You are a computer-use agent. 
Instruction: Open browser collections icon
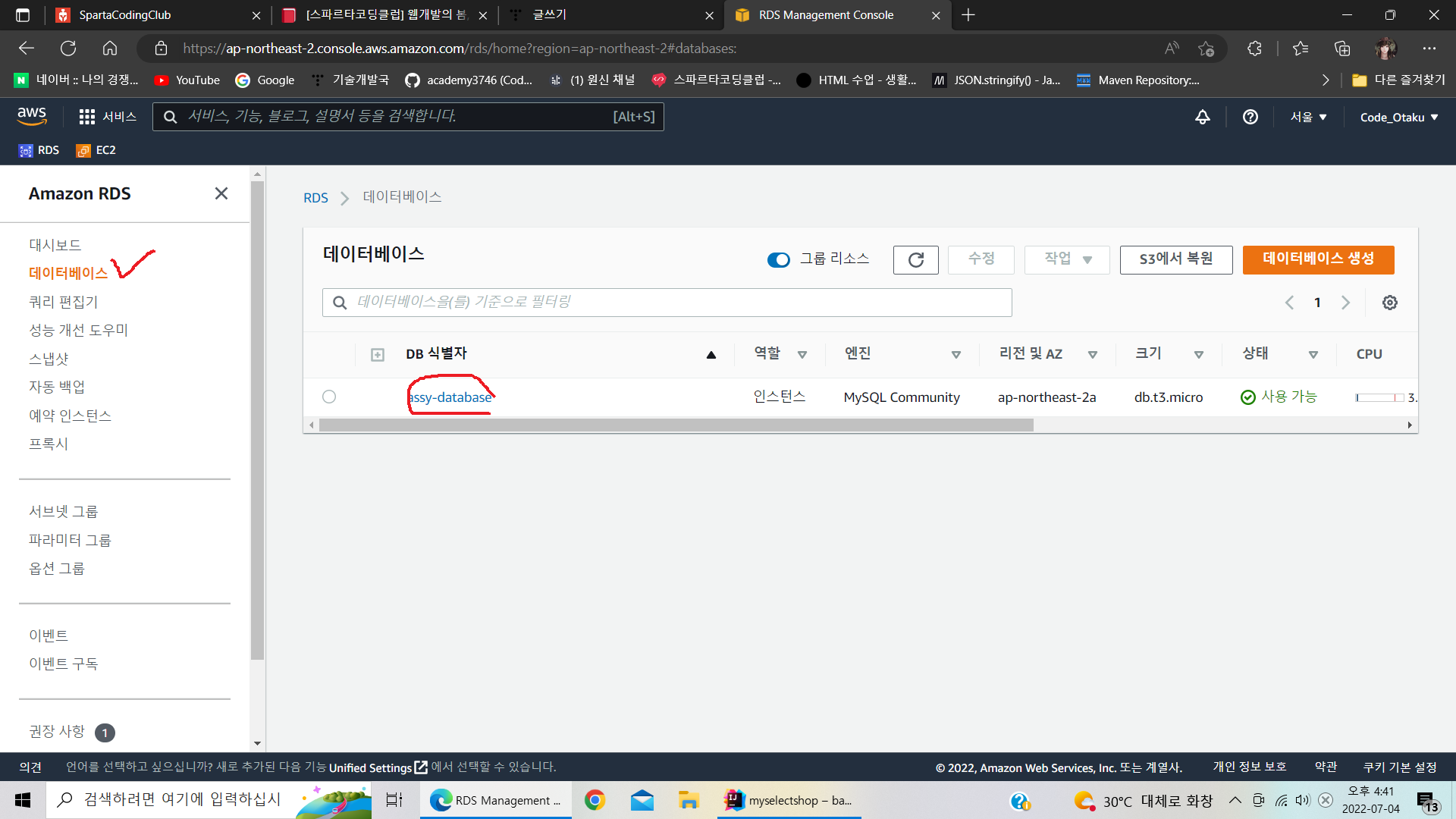coord(1343,49)
